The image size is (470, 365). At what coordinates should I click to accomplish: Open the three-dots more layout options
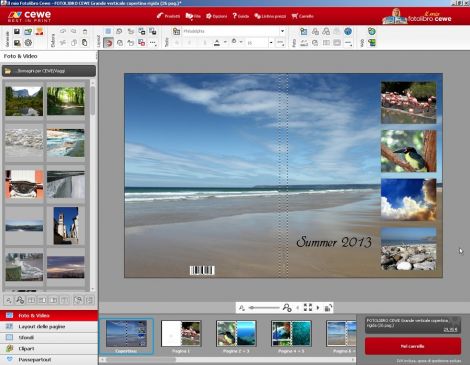point(153,43)
